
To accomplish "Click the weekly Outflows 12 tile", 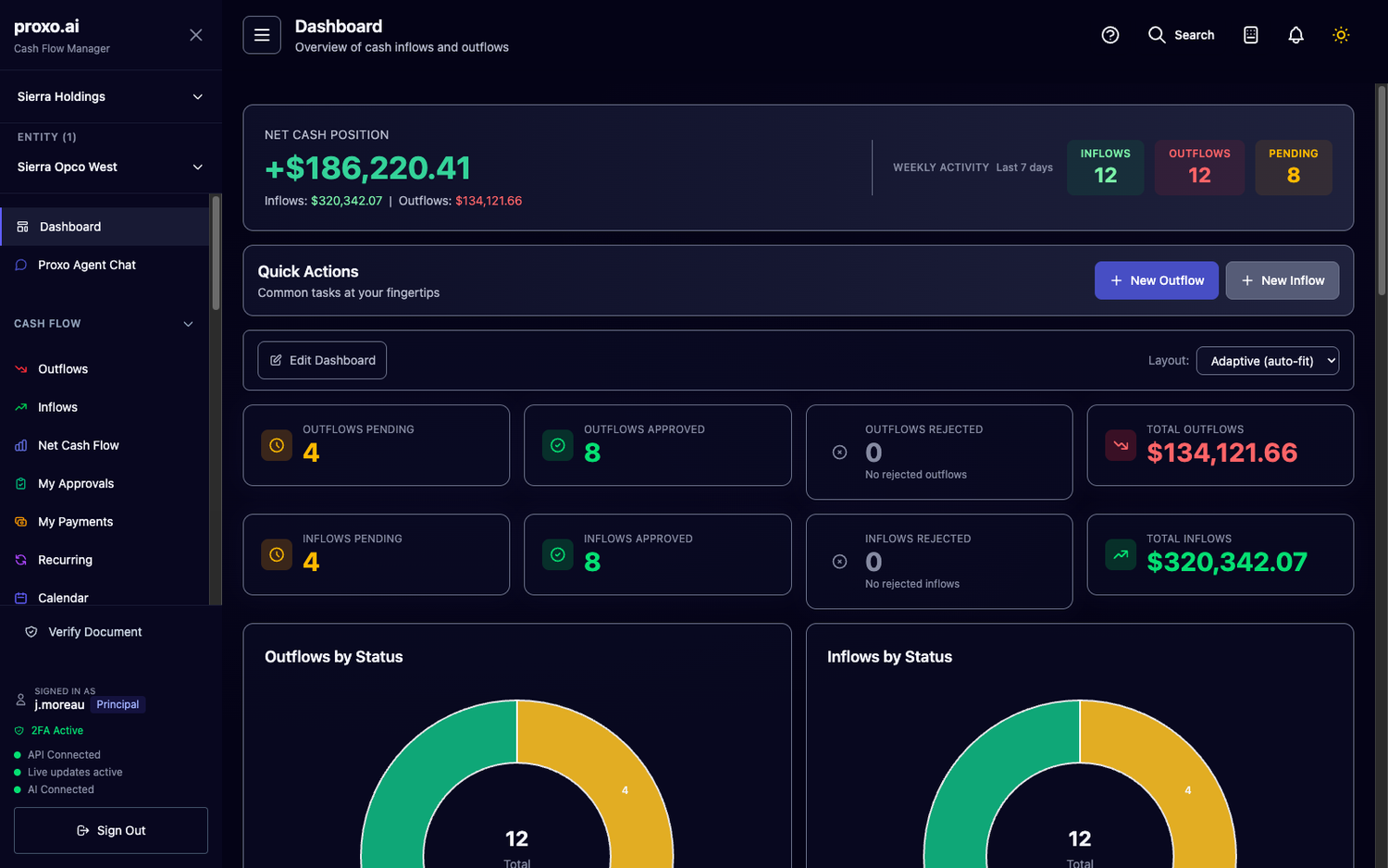I will [1199, 167].
